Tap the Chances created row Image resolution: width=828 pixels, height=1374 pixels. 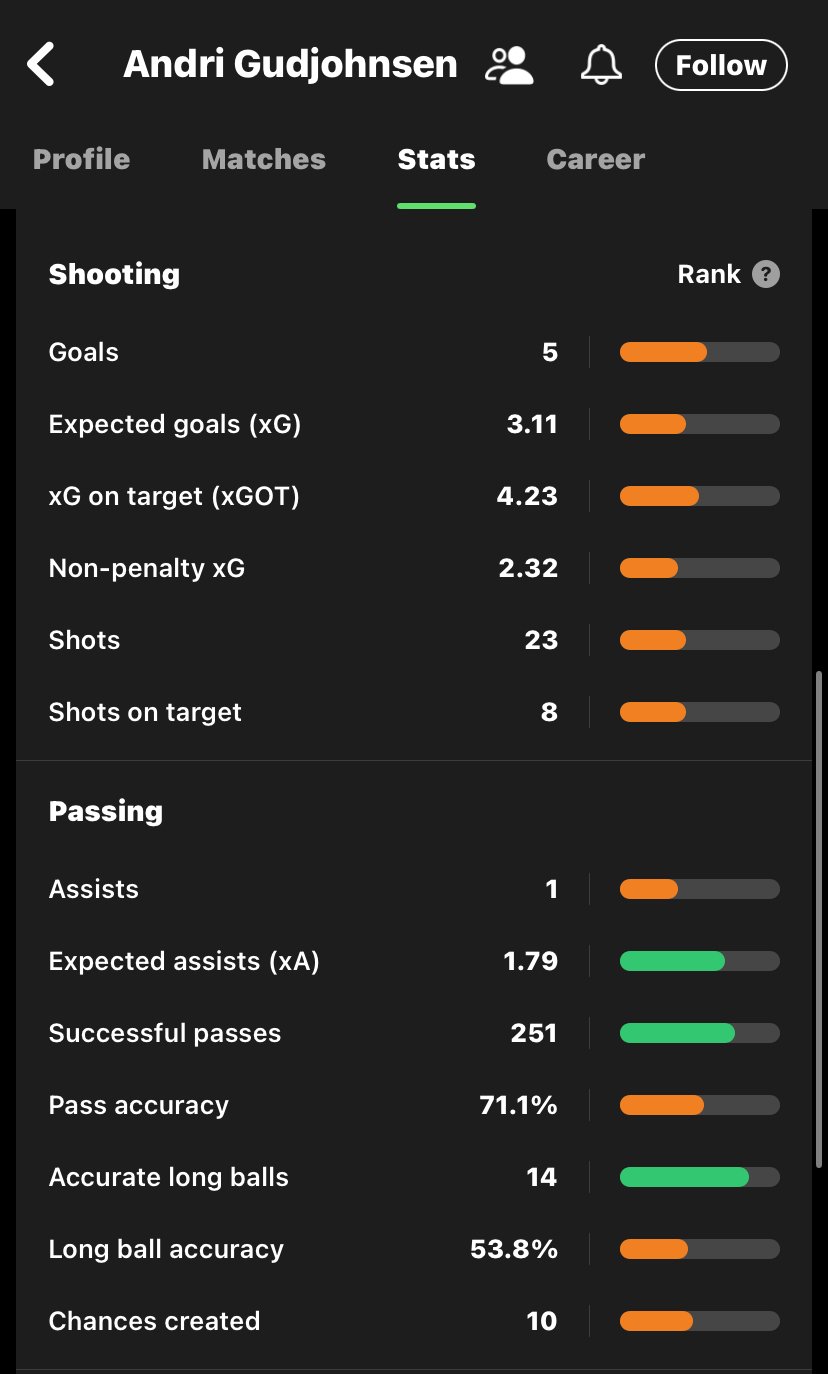(414, 1321)
